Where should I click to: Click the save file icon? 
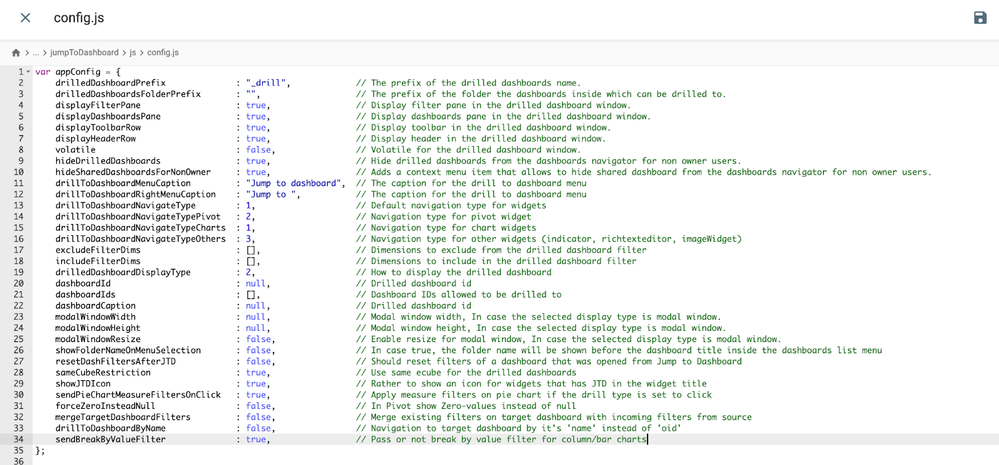click(980, 18)
